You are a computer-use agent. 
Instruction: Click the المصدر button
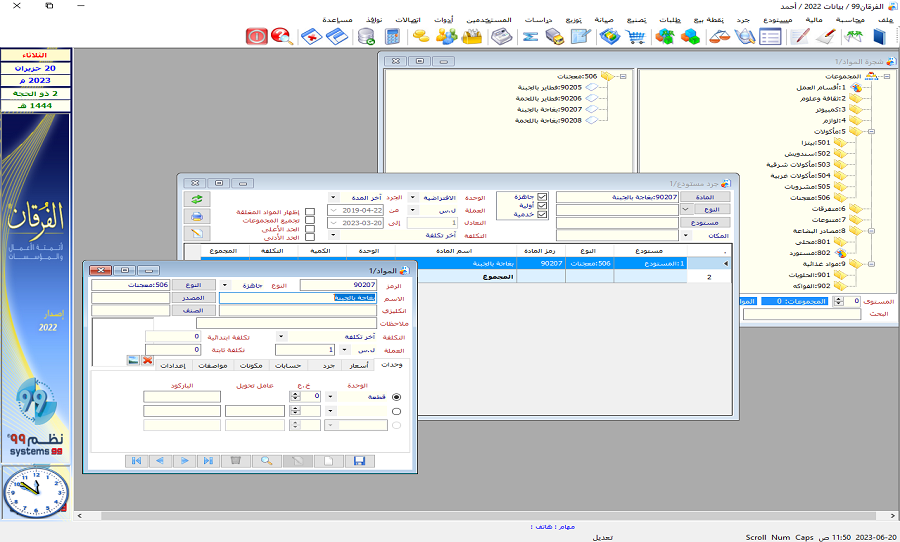[x=192, y=298]
